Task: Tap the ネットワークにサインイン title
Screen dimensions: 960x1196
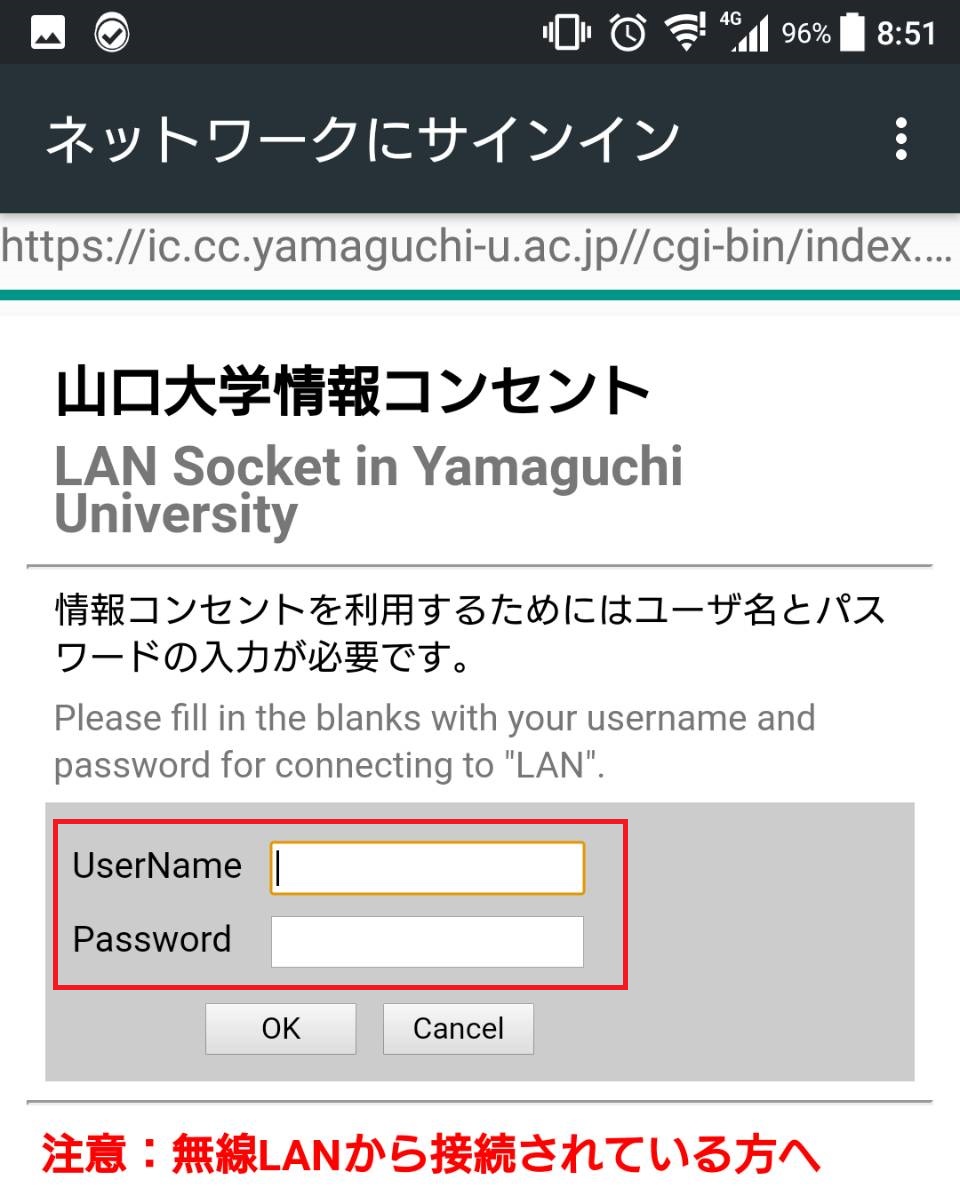Action: click(363, 139)
